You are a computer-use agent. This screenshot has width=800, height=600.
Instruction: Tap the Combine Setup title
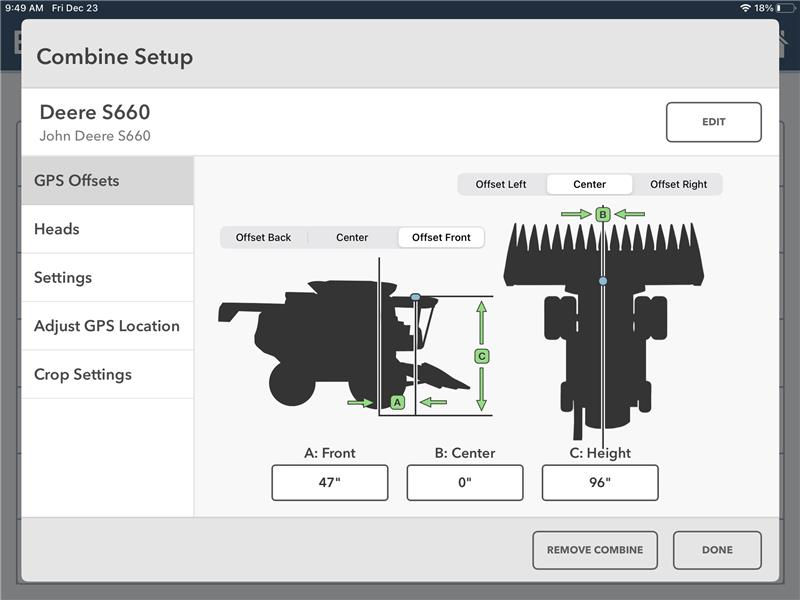click(x=115, y=57)
